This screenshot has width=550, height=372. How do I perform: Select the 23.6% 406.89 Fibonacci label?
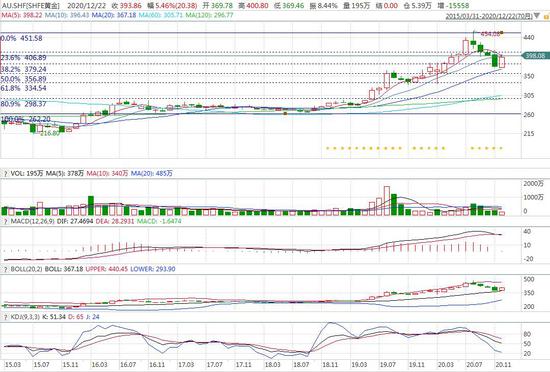23,58
